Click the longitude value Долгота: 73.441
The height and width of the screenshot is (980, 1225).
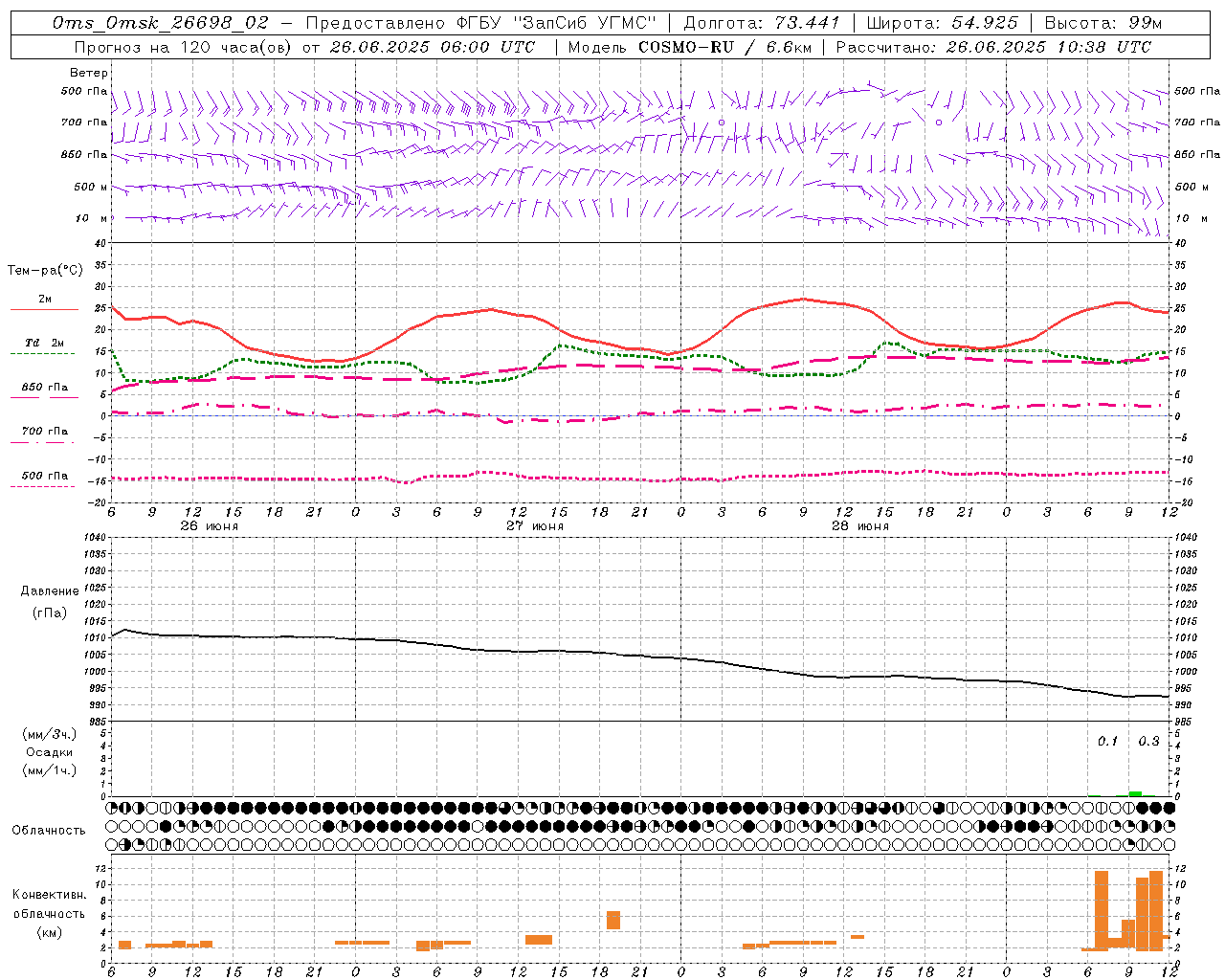(x=762, y=22)
